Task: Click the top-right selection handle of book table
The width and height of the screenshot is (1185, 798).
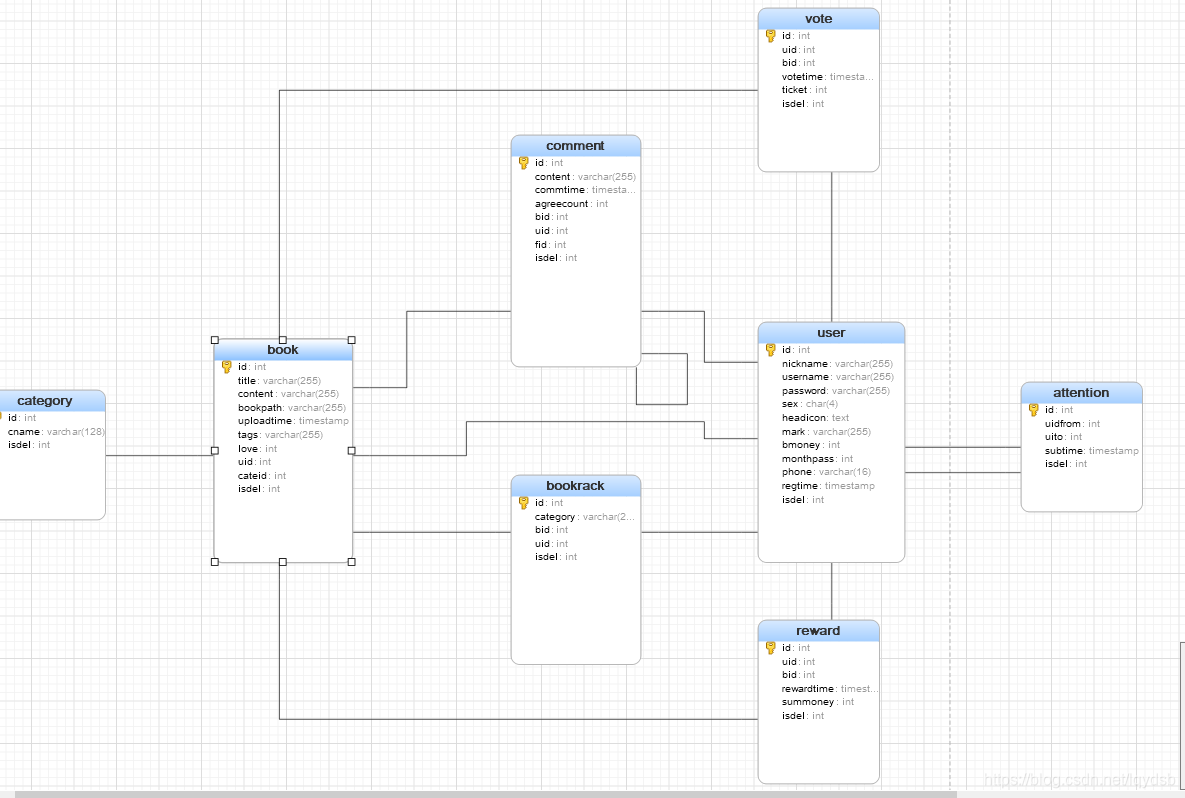Action: (x=351, y=340)
